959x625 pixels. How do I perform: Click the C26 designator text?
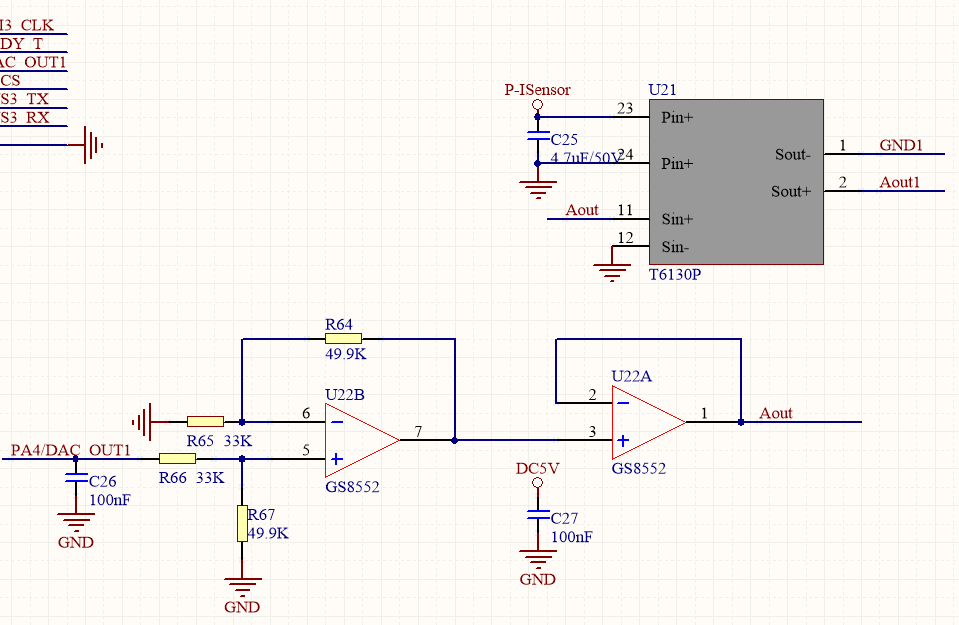pyautogui.click(x=103, y=481)
